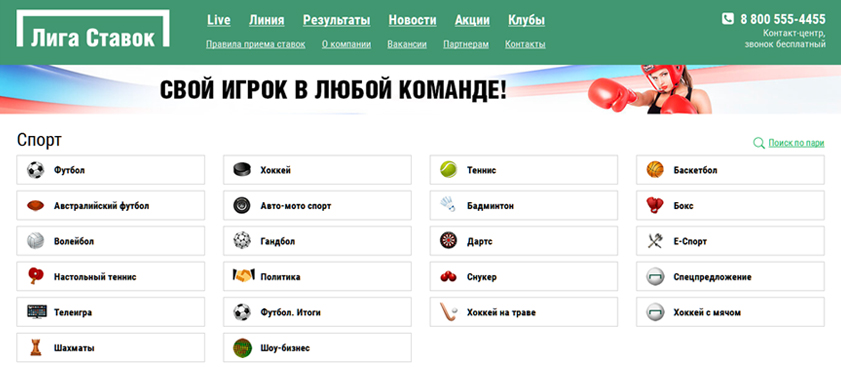
Task: Click the Лига Ставок logo
Action: [93, 28]
